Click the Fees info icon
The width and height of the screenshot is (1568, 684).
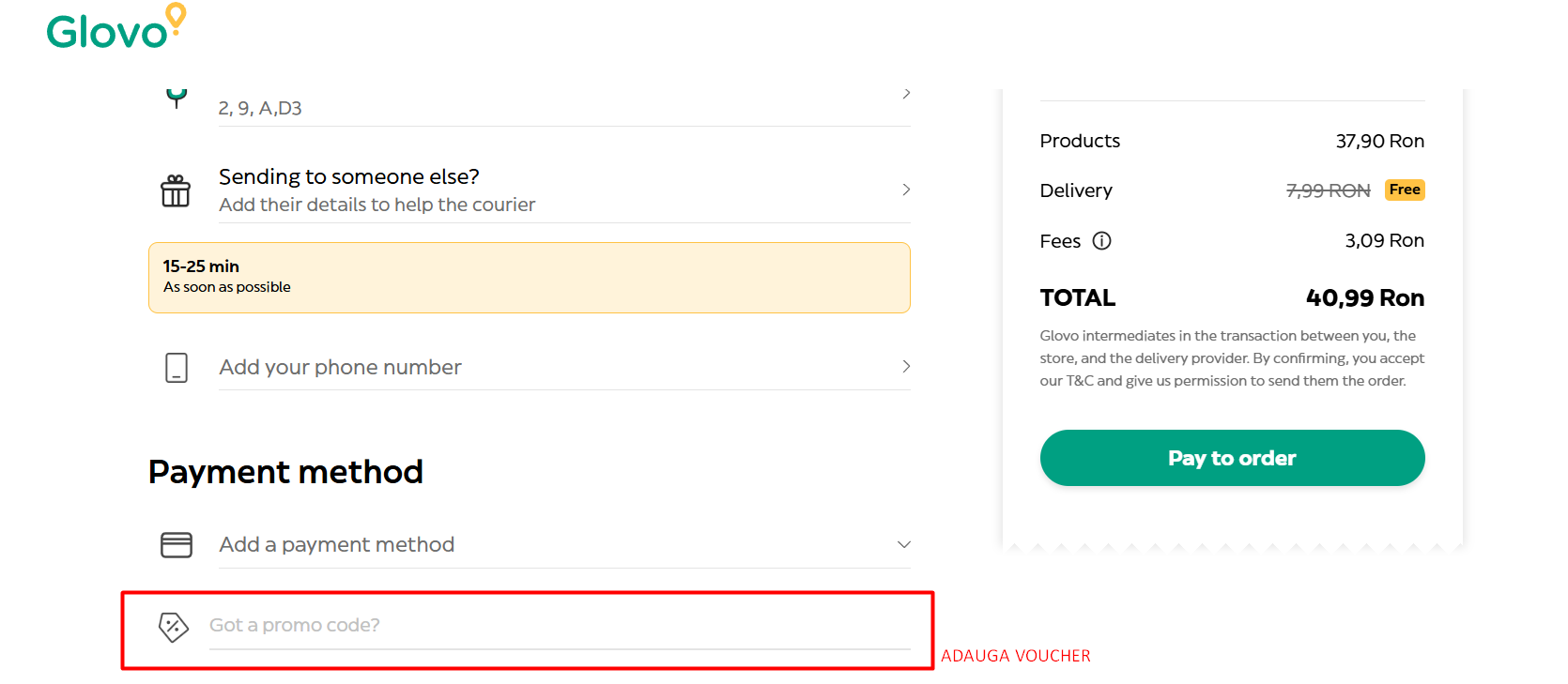(1102, 241)
